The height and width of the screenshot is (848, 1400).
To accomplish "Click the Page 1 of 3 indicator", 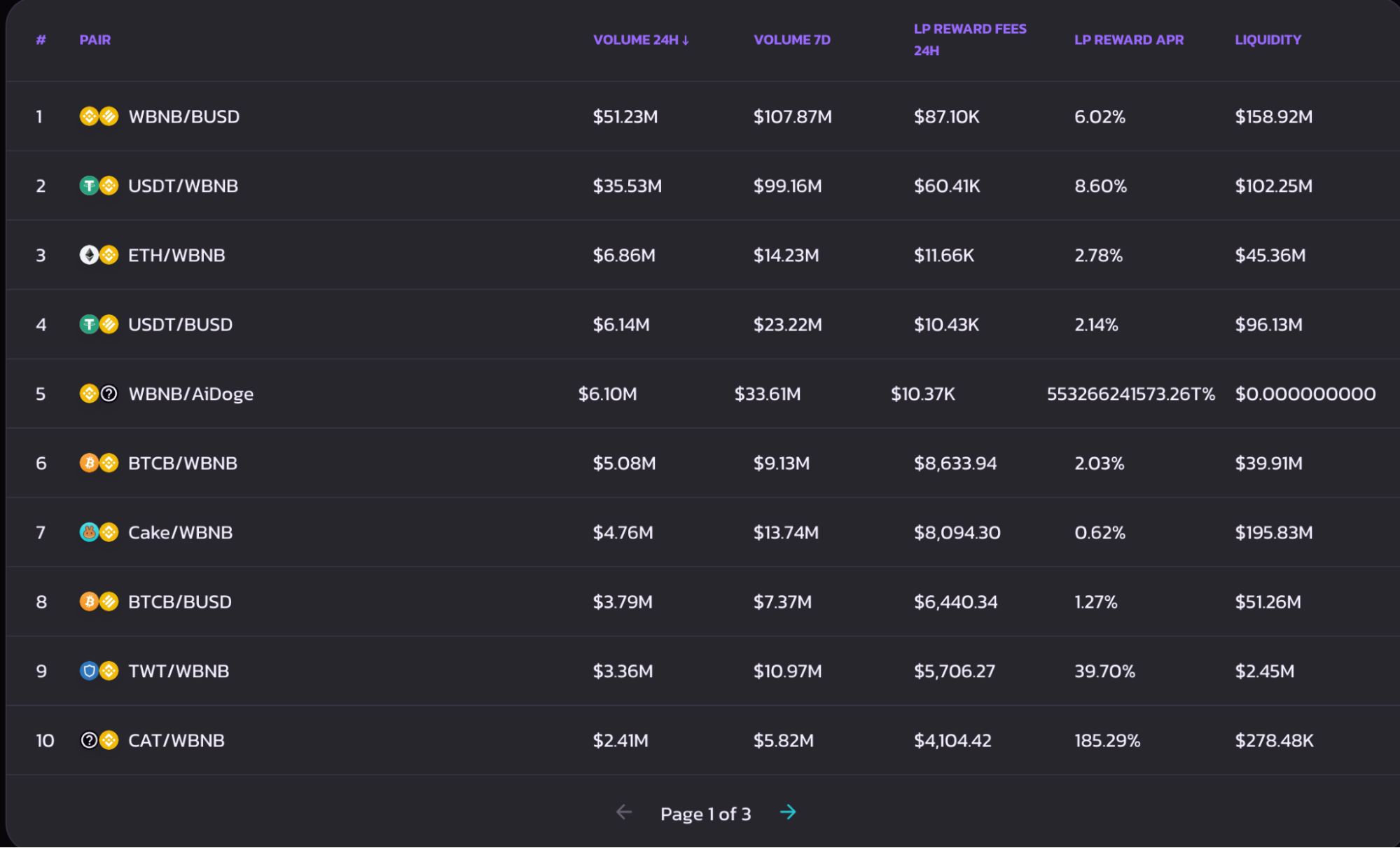I will click(705, 814).
